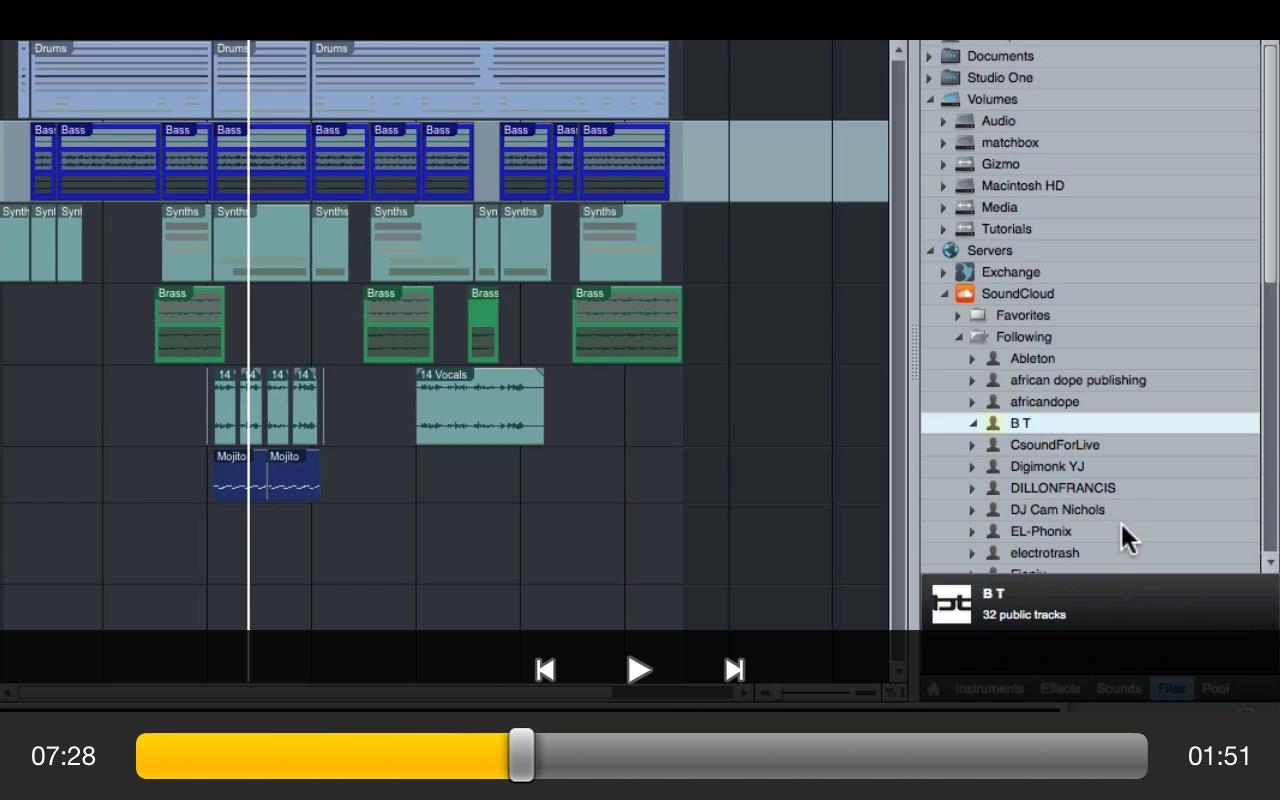
Task: Click the Exchange server icon
Action: 965,272
